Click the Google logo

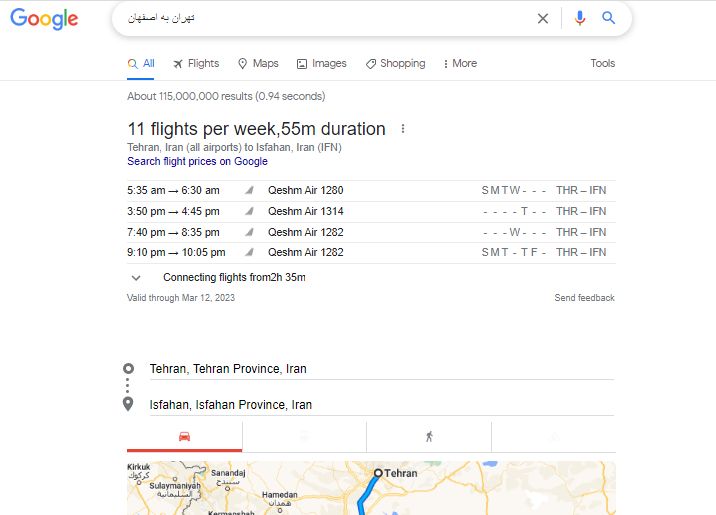[x=44, y=19]
